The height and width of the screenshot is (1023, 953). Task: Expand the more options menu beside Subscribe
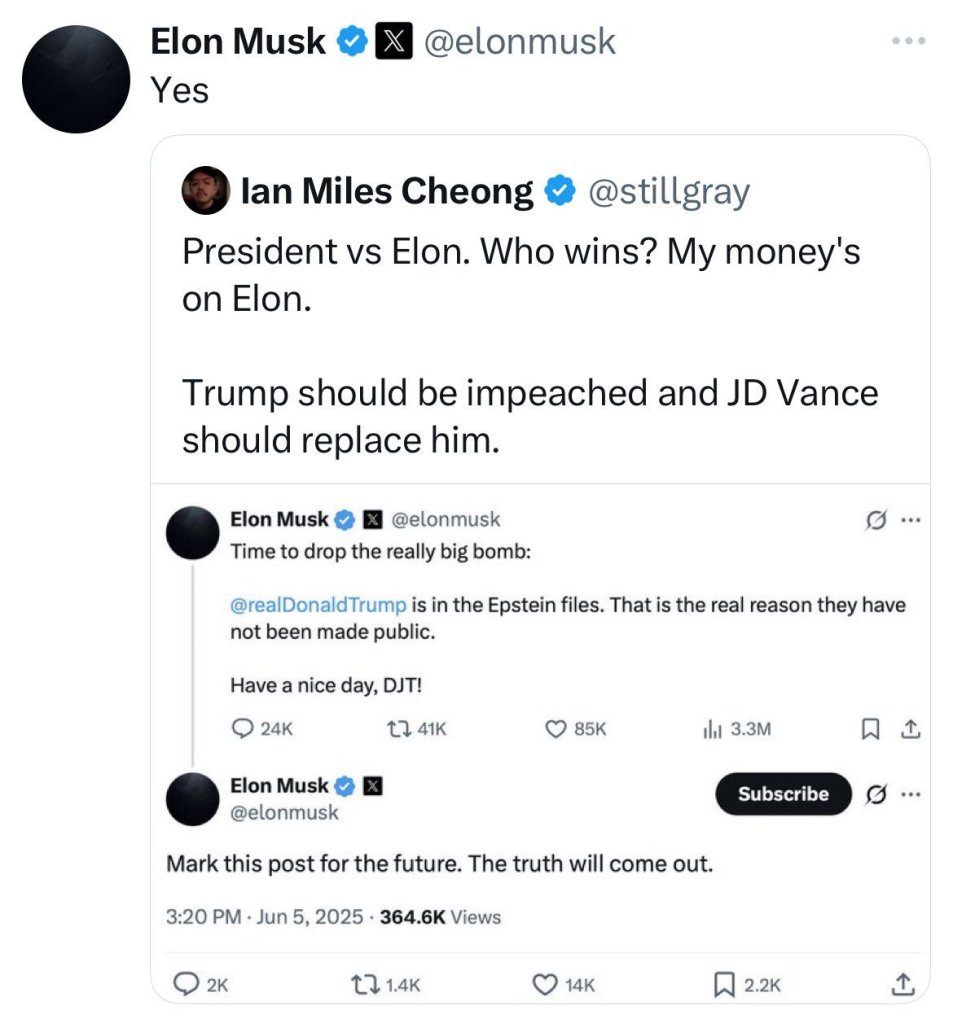[909, 795]
